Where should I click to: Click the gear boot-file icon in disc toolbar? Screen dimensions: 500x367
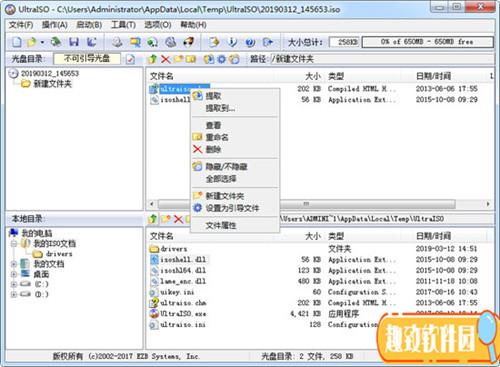[221, 59]
